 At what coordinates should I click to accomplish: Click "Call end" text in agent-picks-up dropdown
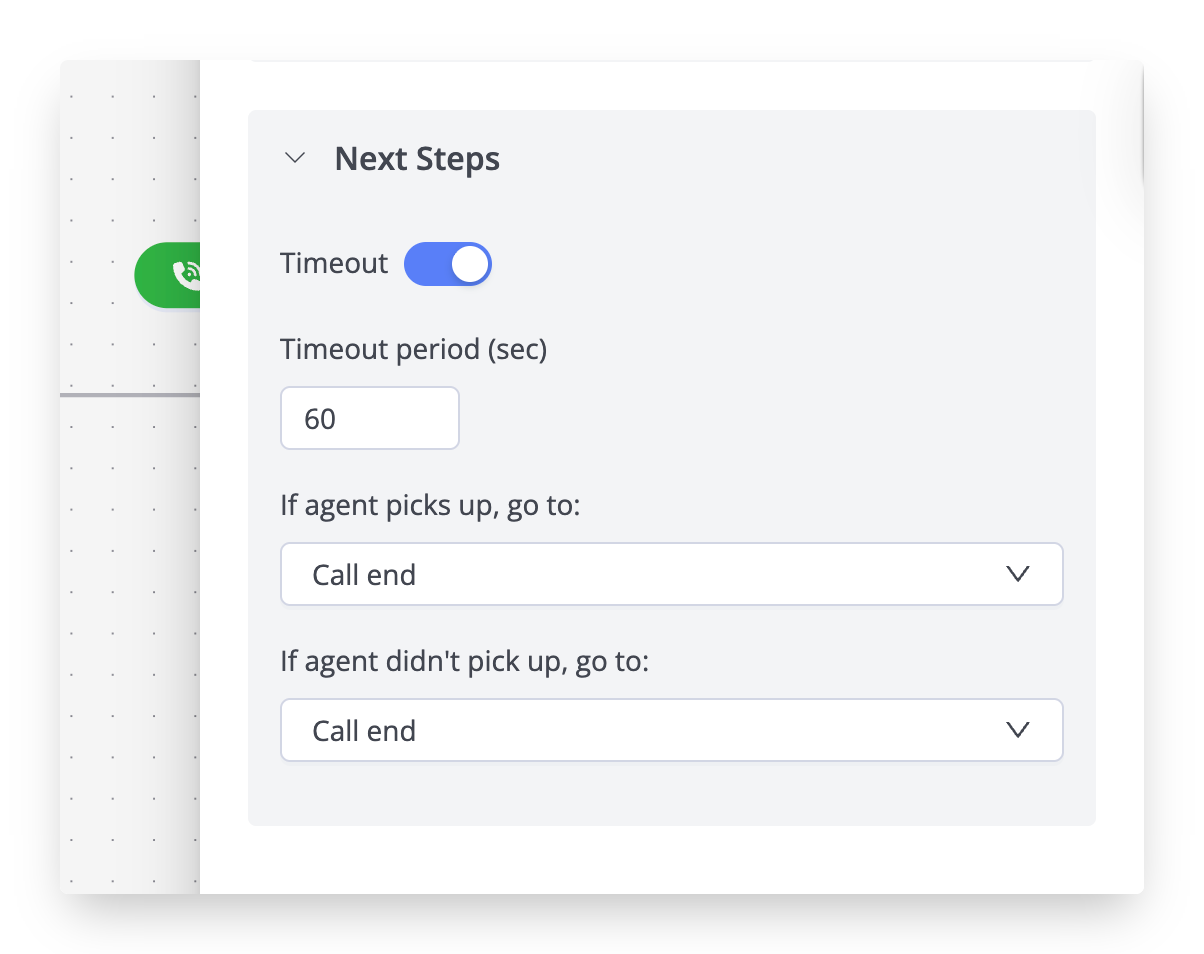coord(364,575)
